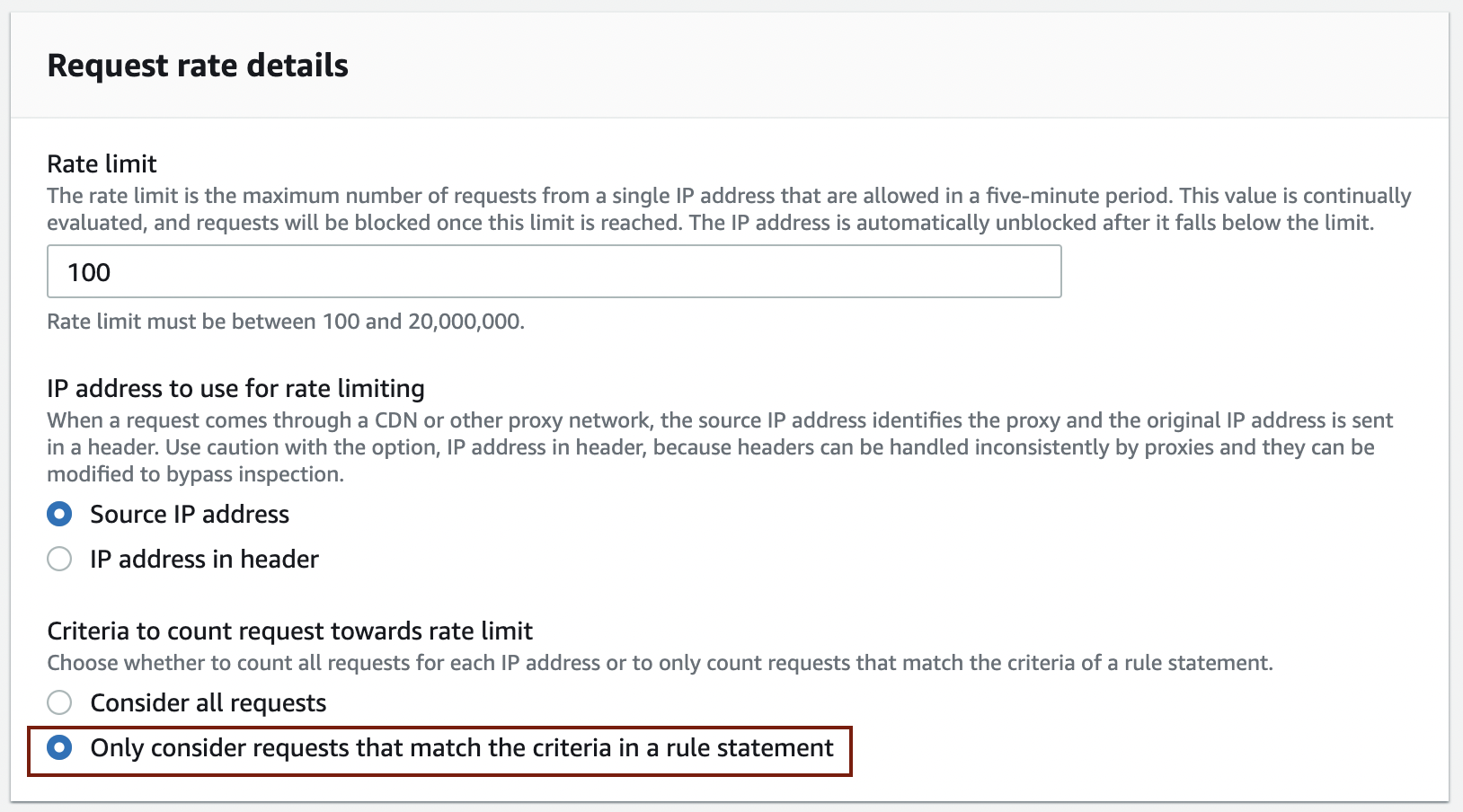Click the blank area right of the rate limit field

pos(1249,271)
